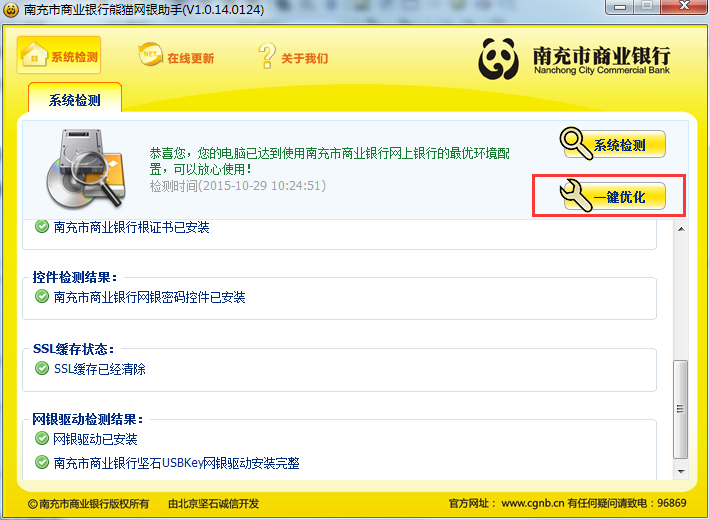Click the SSL缓存状态 section heading
The image size is (710, 520).
pos(73,349)
